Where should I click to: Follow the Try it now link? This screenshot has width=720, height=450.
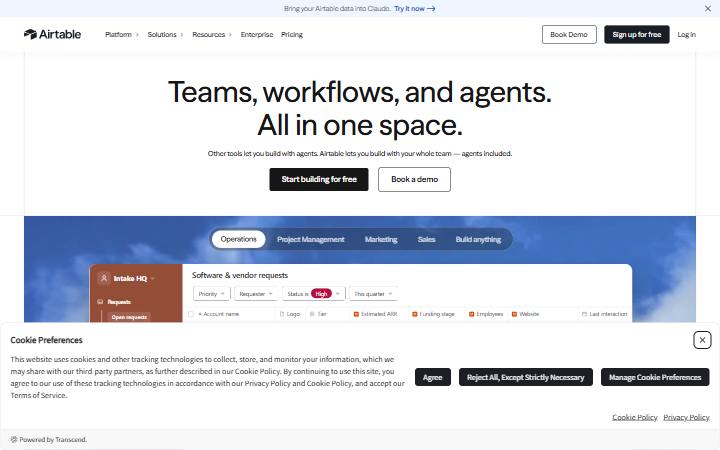tap(414, 9)
